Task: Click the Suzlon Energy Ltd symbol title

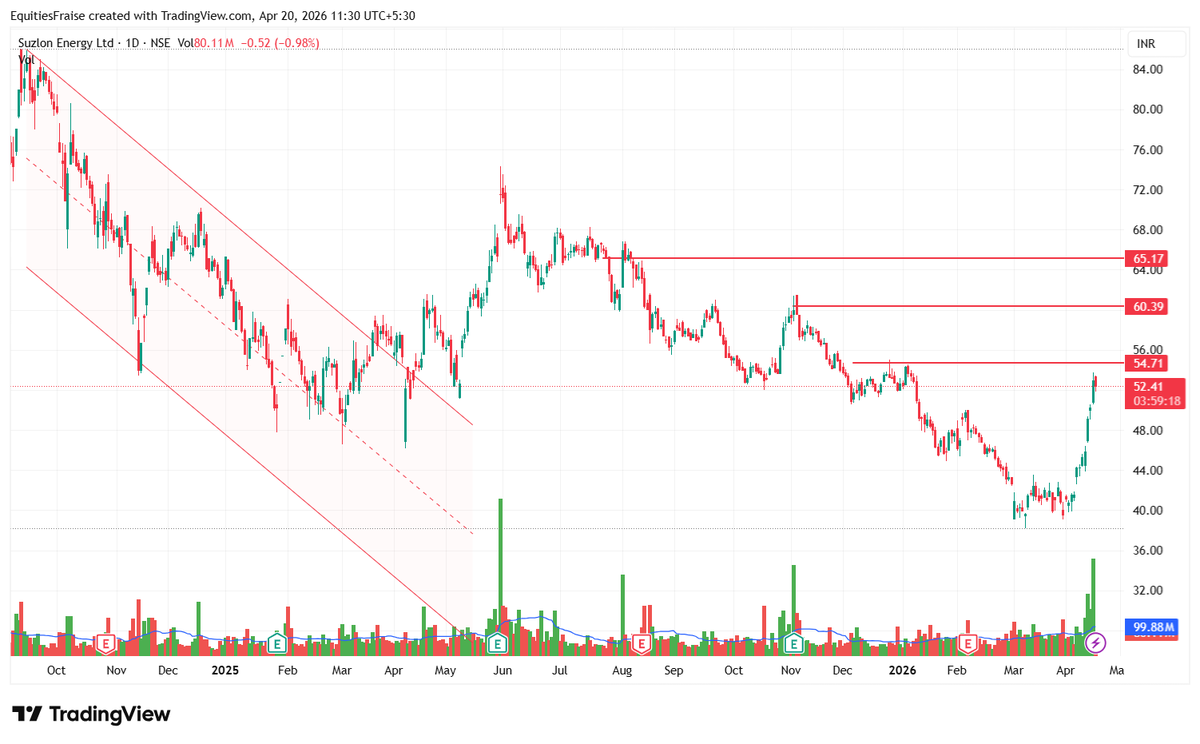Action: click(65, 43)
